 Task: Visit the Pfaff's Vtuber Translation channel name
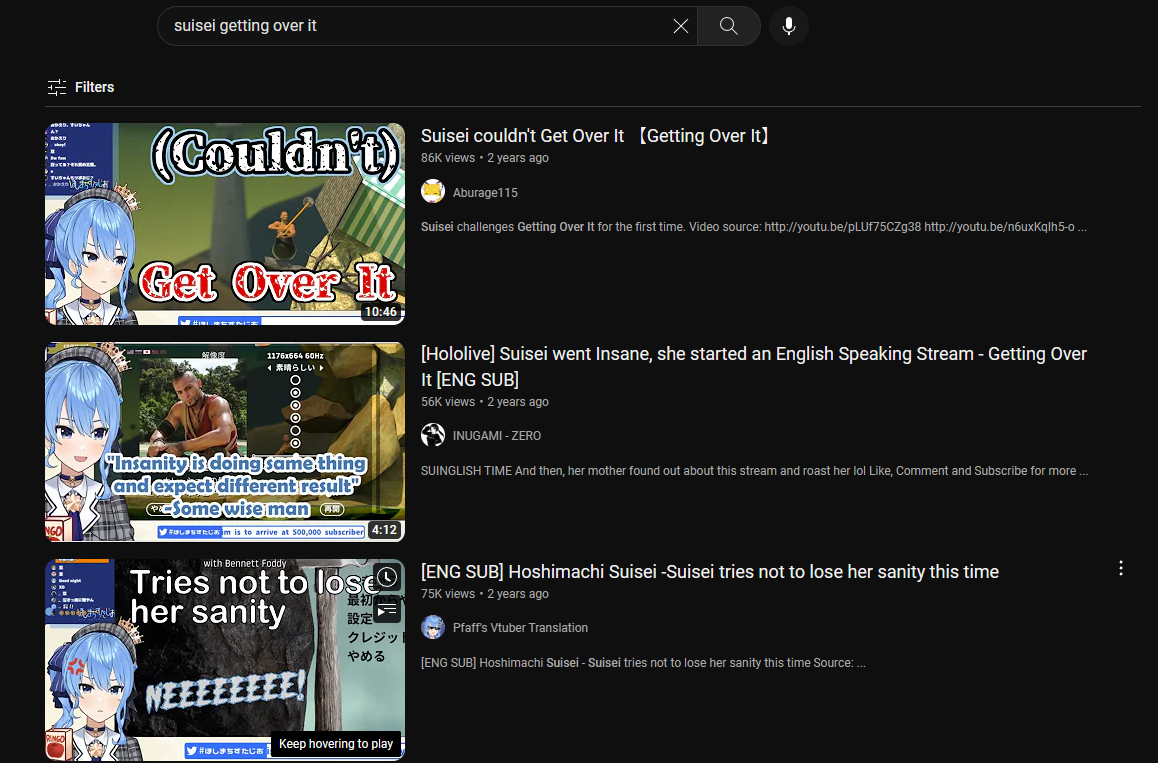click(521, 628)
